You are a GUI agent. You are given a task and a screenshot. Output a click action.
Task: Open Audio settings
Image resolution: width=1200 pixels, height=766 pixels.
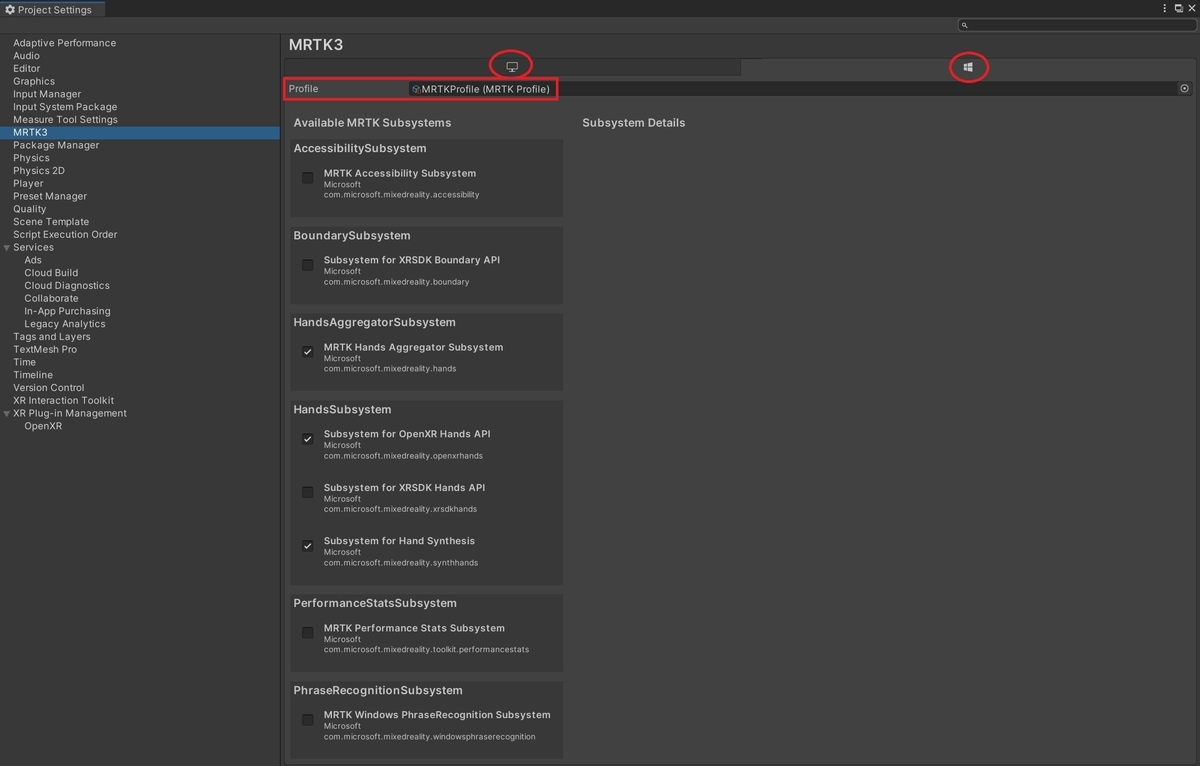26,56
